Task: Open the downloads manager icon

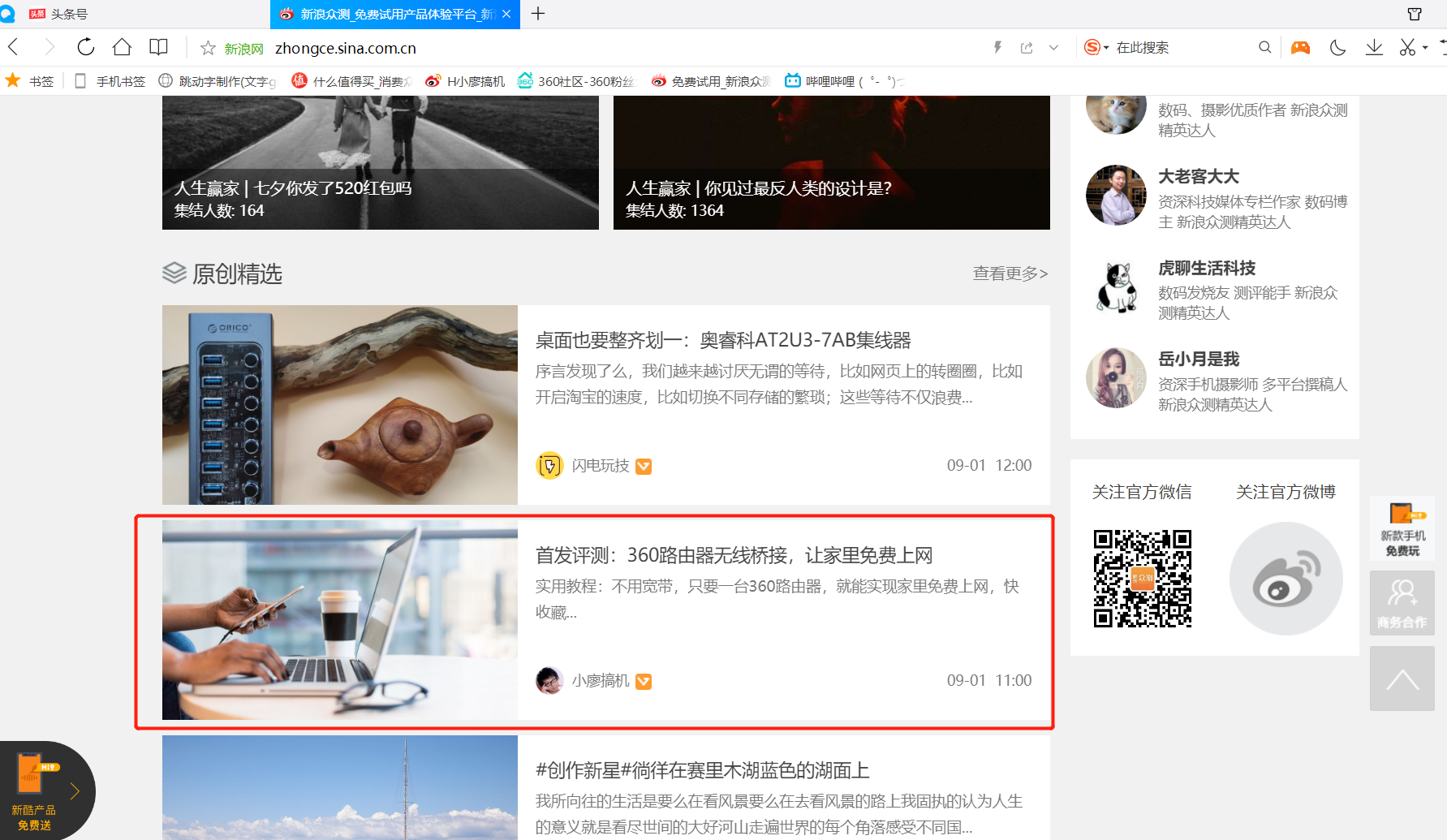Action: click(x=1374, y=48)
